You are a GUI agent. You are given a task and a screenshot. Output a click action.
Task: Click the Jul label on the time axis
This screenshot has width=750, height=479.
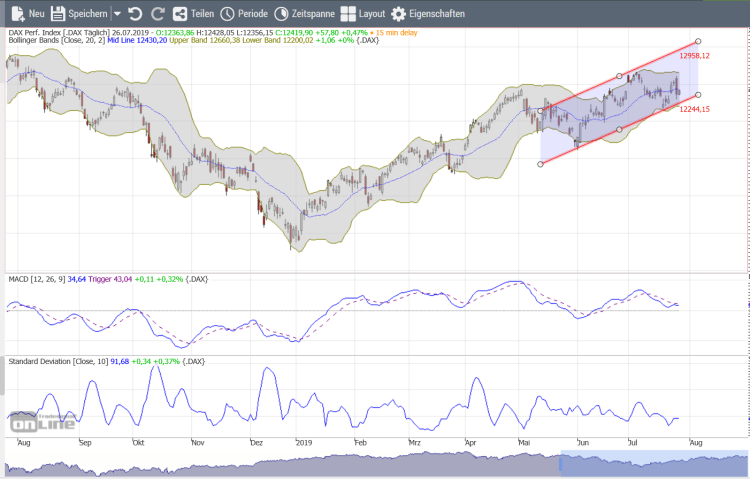633,443
